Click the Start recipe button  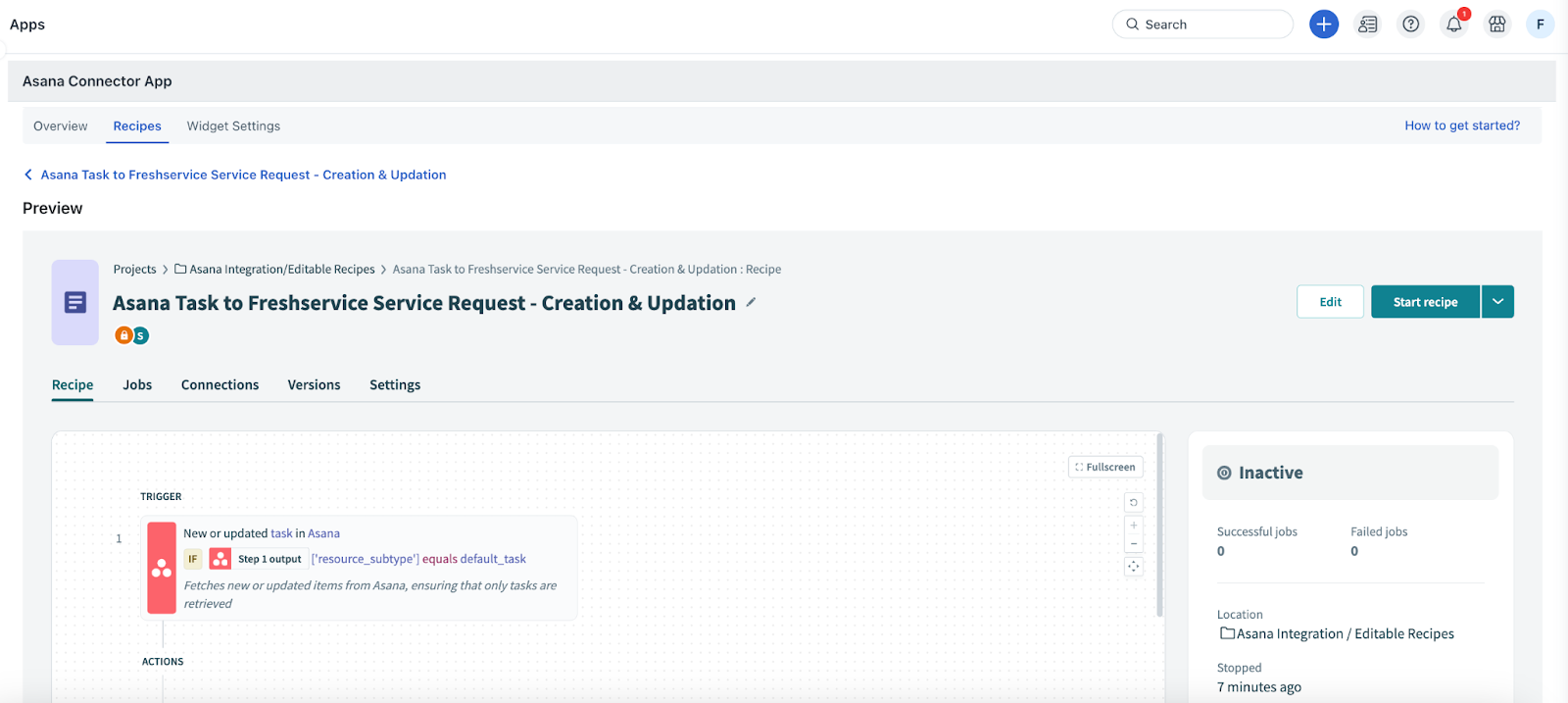pos(1425,302)
